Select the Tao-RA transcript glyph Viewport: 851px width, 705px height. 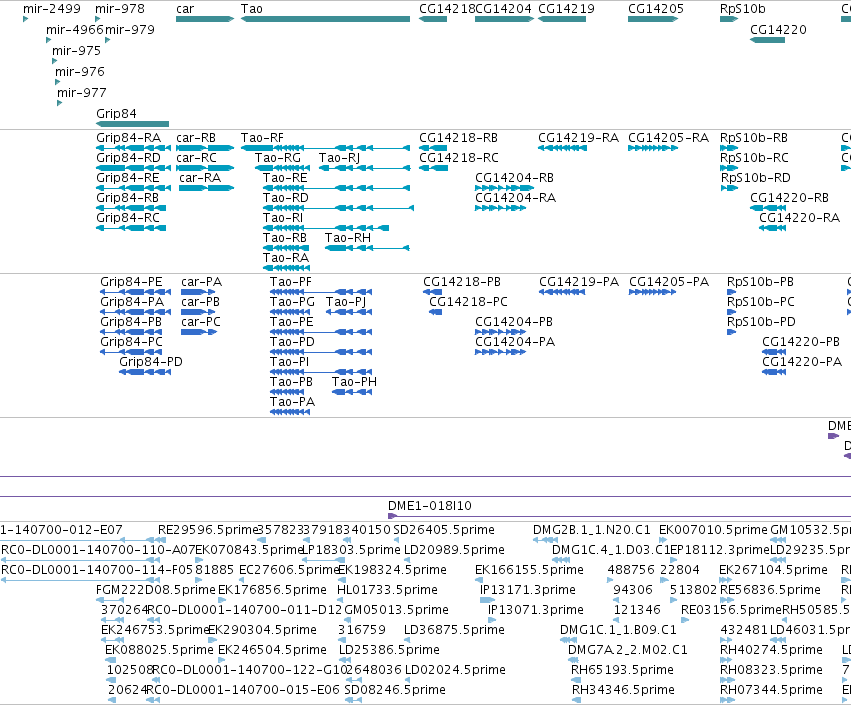[286, 268]
